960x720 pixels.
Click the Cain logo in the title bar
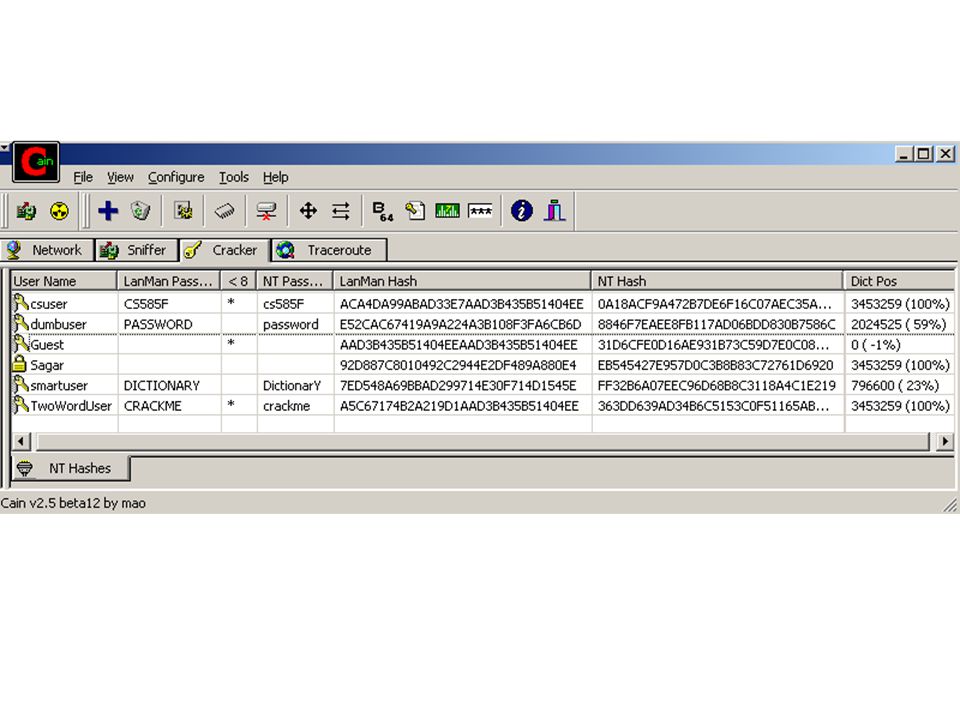[36, 162]
